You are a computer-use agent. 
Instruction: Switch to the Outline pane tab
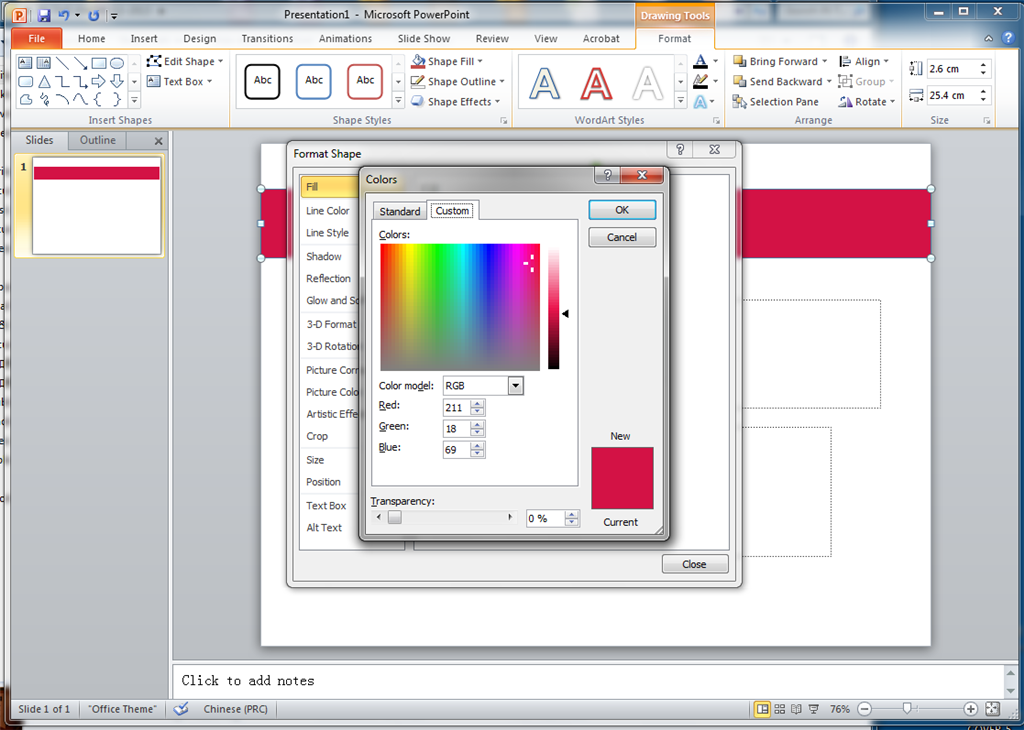(x=97, y=140)
